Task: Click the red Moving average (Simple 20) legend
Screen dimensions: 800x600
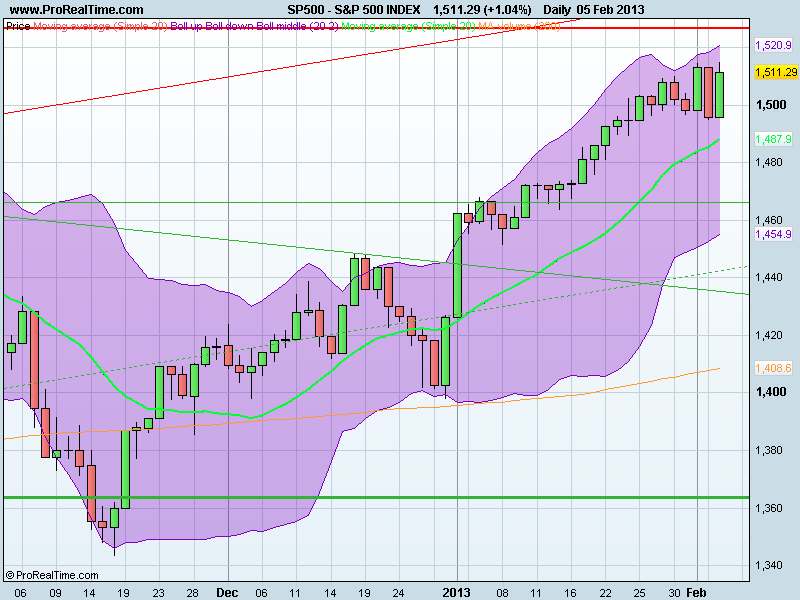Action: pos(101,26)
